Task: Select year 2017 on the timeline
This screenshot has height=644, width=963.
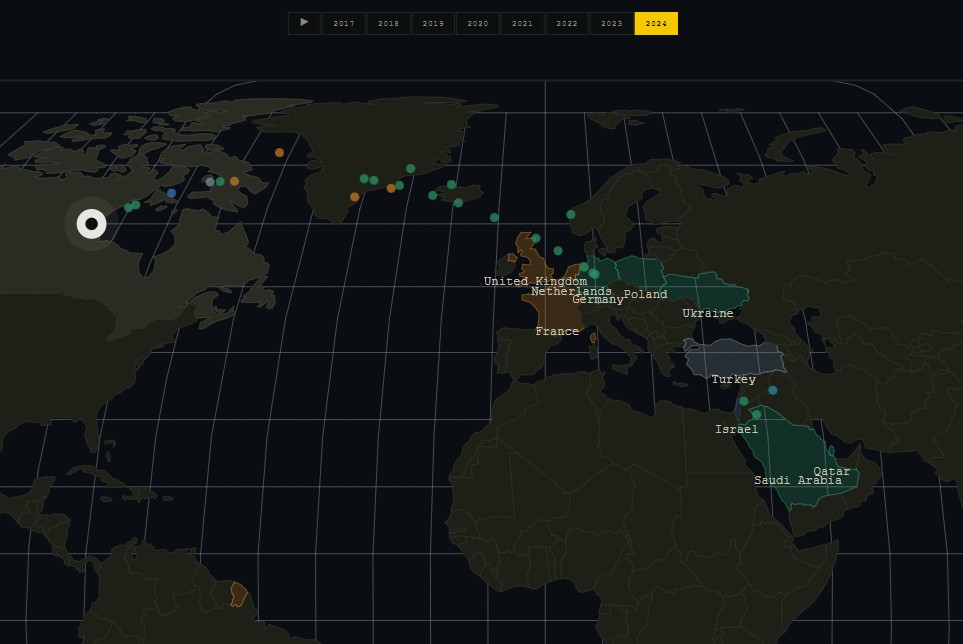Action: pyautogui.click(x=343, y=23)
